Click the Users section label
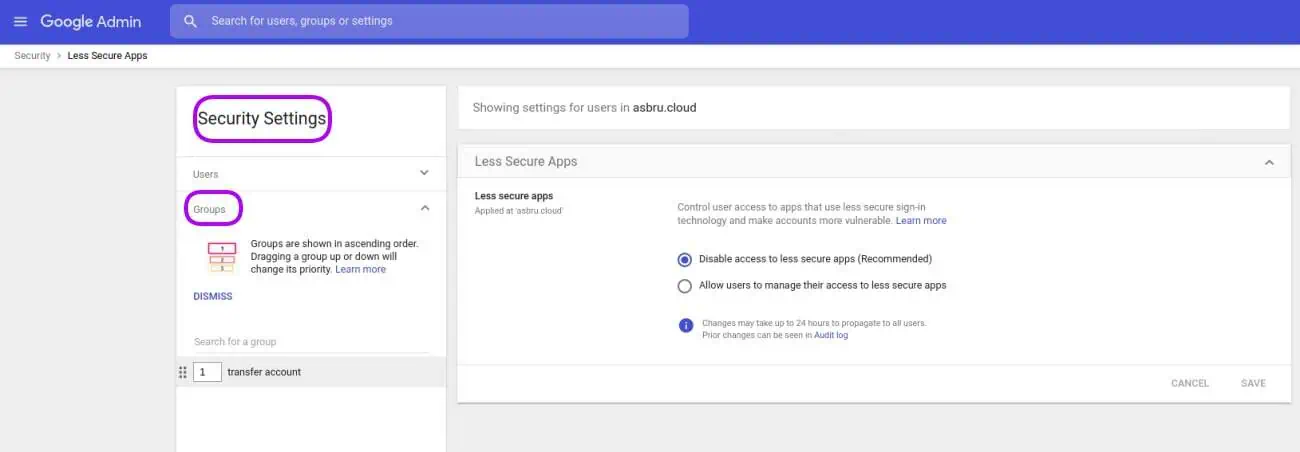Screen dimensions: 1300x452 (x=205, y=174)
